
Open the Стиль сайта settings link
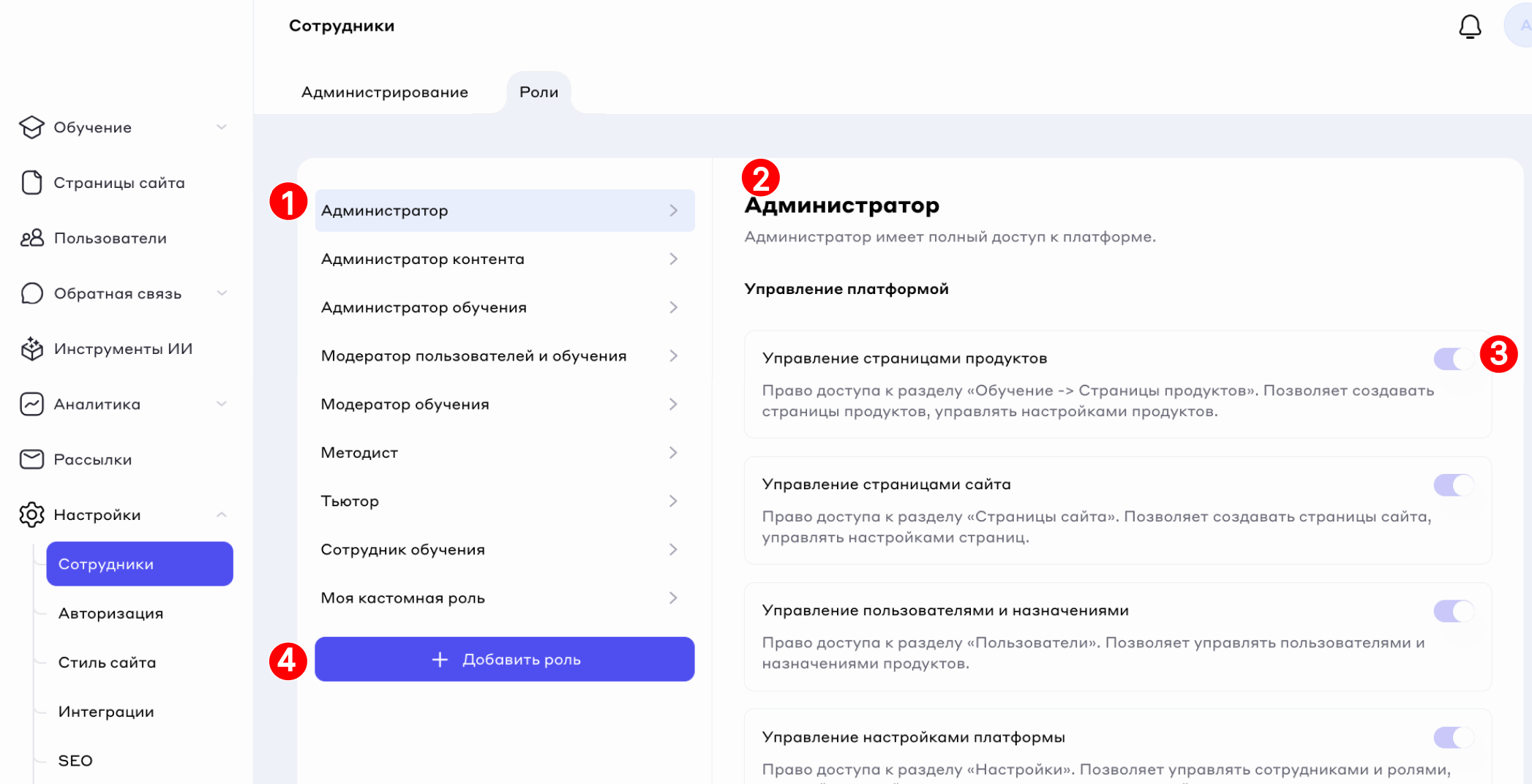point(107,663)
